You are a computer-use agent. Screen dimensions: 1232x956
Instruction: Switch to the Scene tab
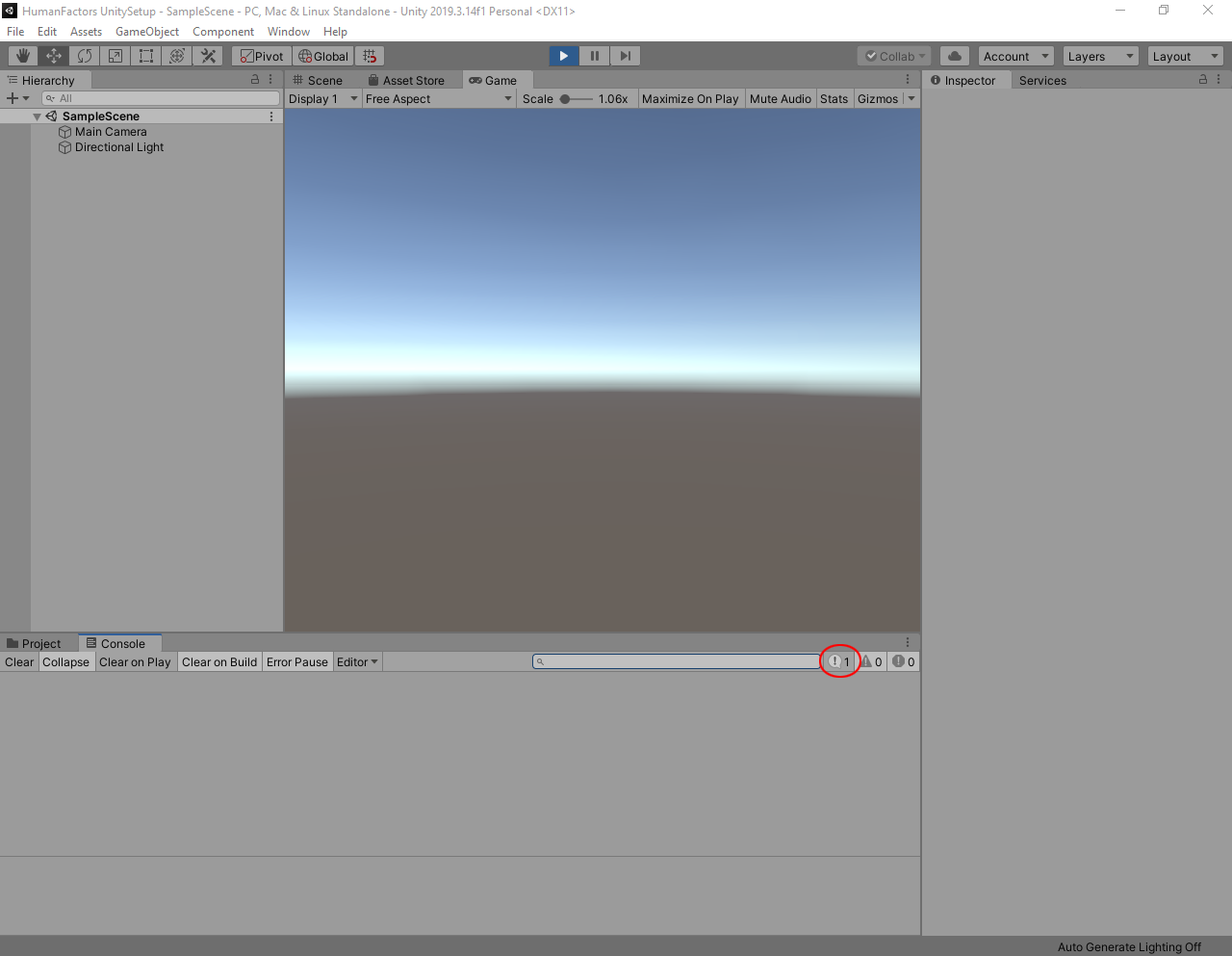click(x=319, y=80)
